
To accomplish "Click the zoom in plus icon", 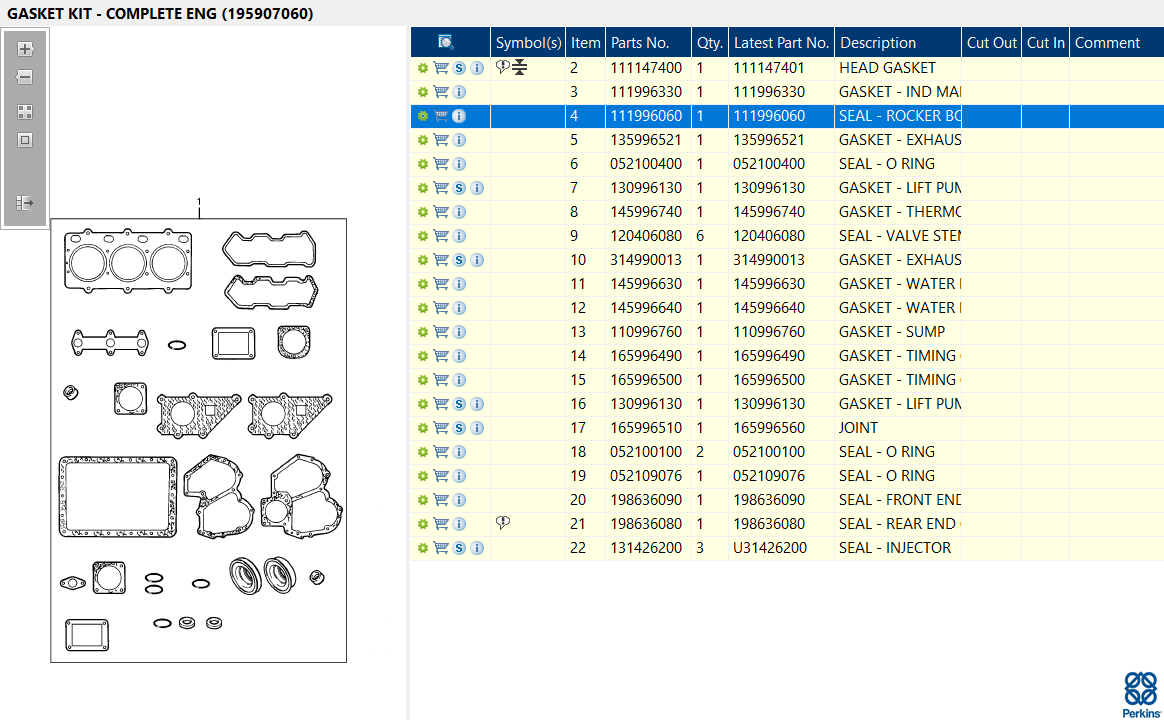I will point(25,49).
